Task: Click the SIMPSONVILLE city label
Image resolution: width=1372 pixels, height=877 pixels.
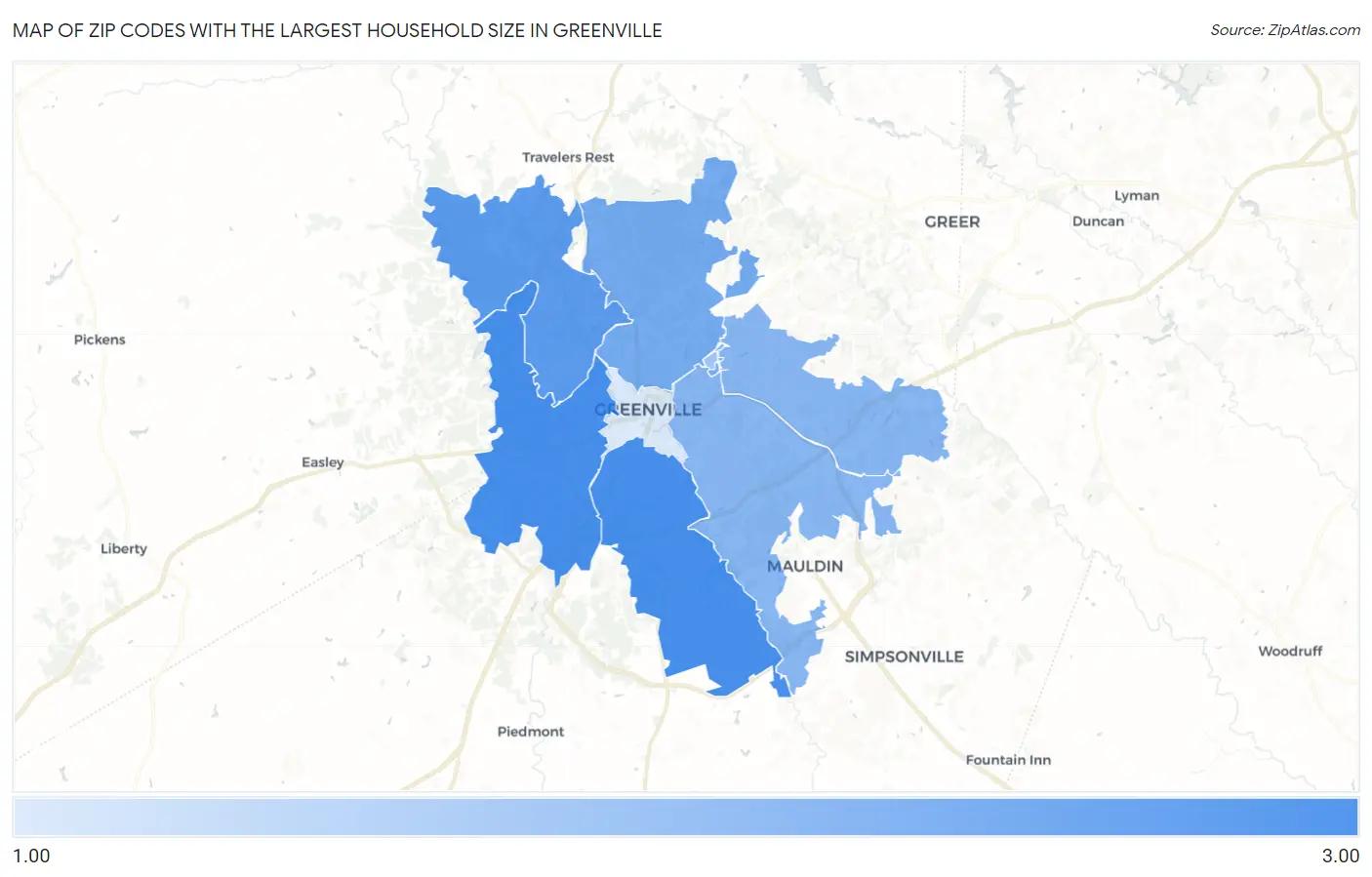Action: pos(904,657)
